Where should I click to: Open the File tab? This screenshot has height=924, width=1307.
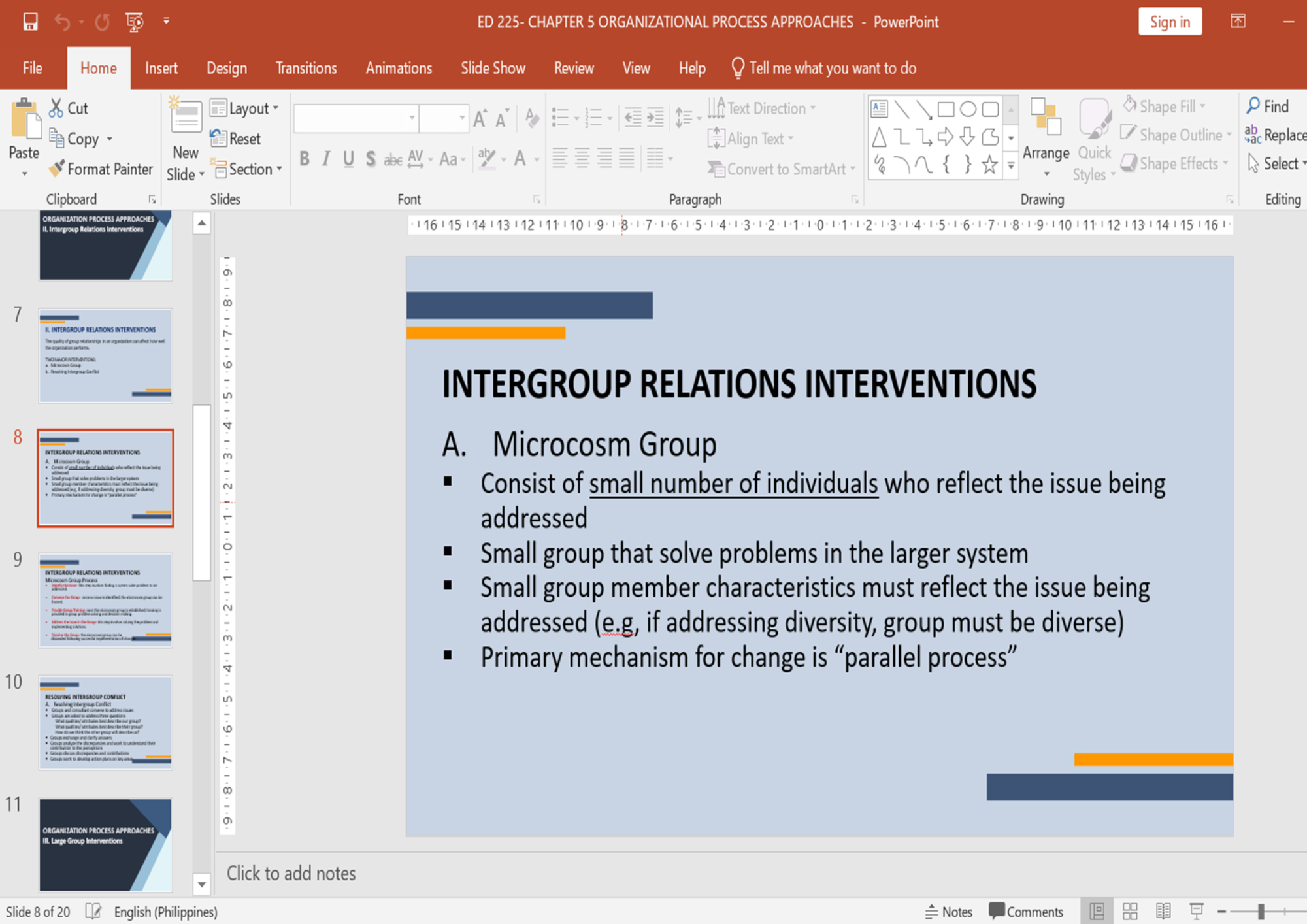pyautogui.click(x=32, y=68)
